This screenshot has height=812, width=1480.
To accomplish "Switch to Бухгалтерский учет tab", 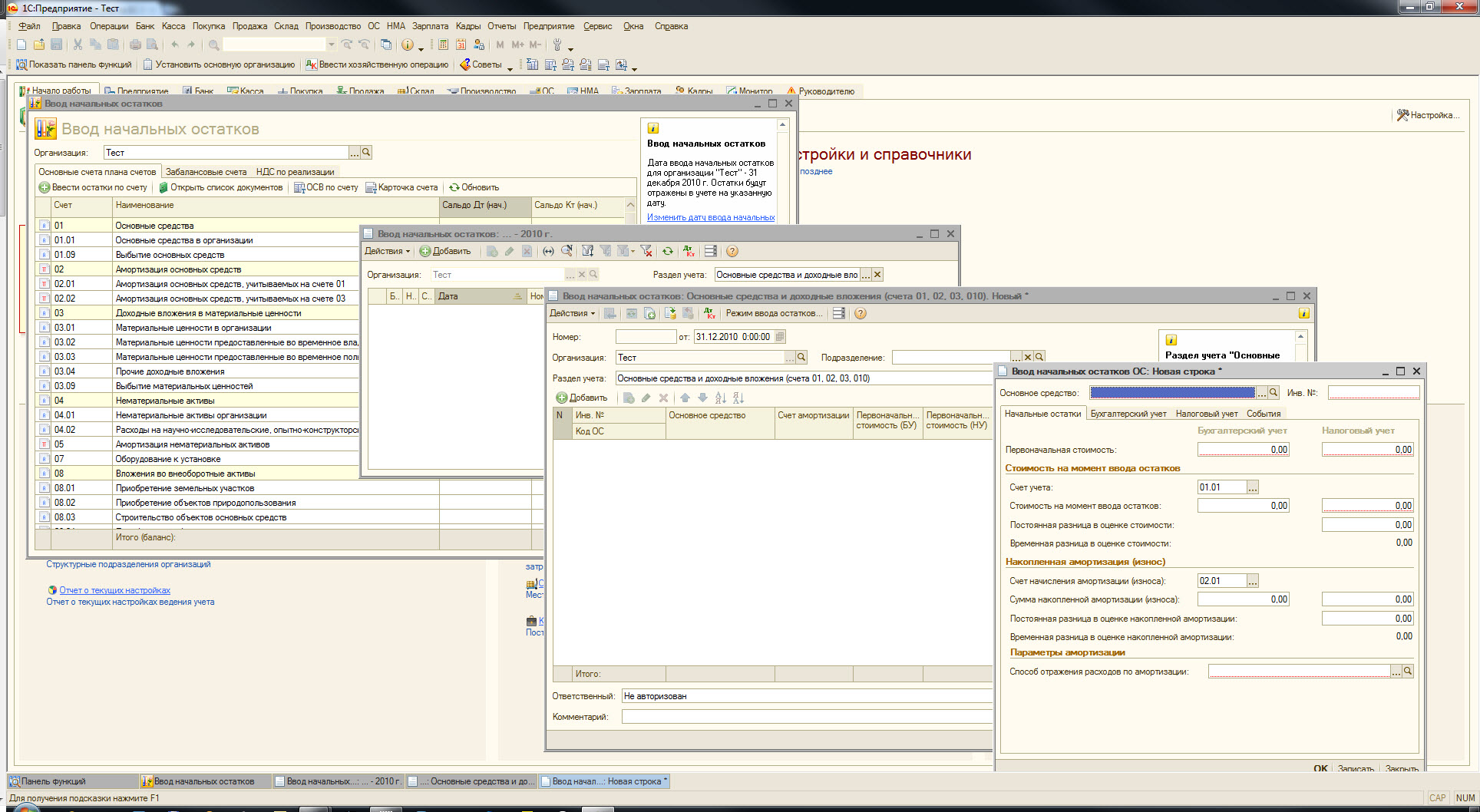I will point(1128,414).
